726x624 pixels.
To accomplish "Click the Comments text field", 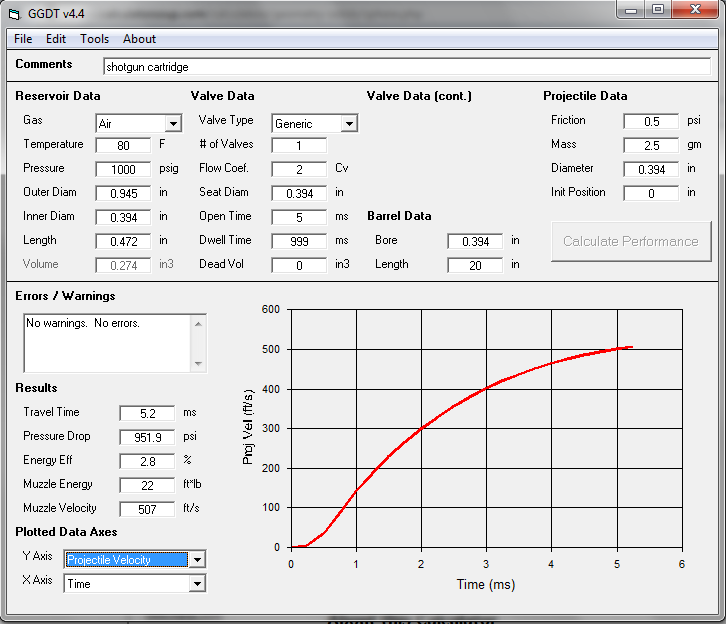I will pyautogui.click(x=407, y=67).
